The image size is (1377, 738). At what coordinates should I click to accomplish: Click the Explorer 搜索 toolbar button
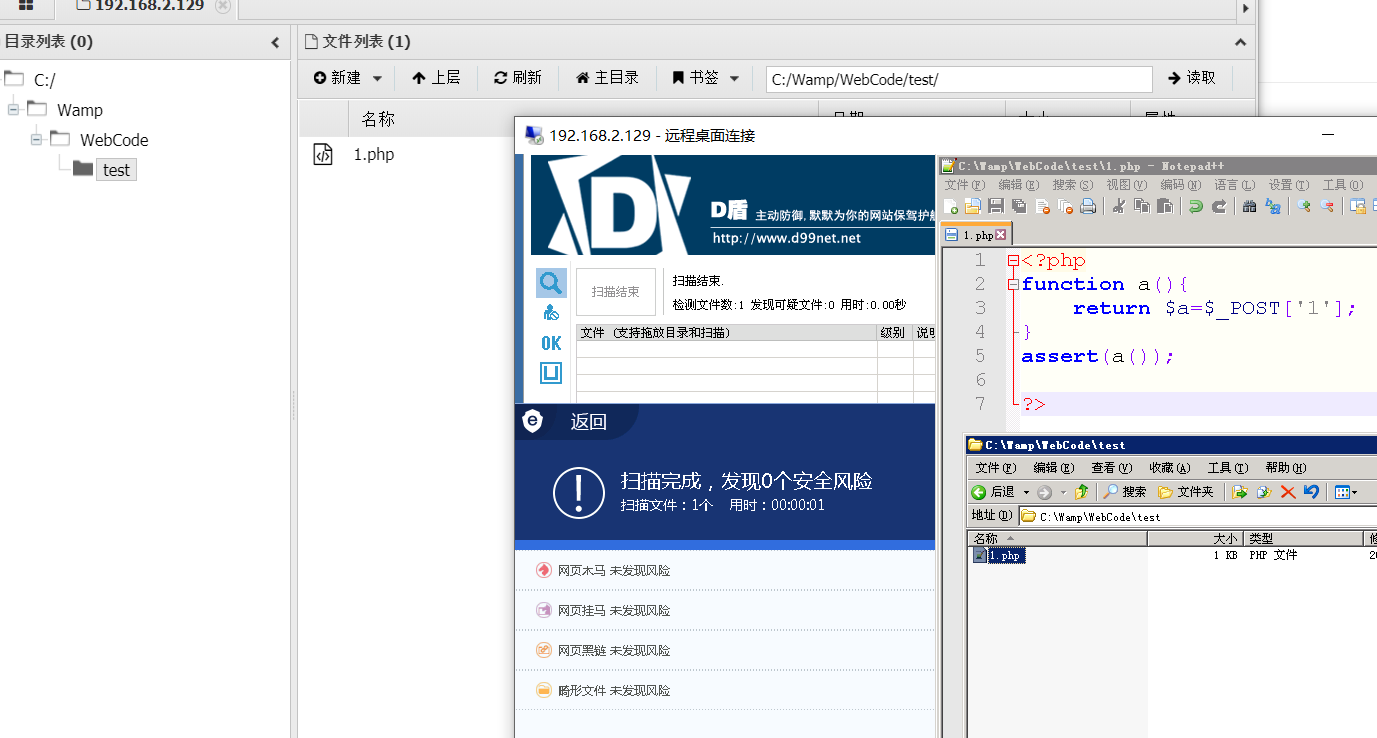click(x=1125, y=492)
